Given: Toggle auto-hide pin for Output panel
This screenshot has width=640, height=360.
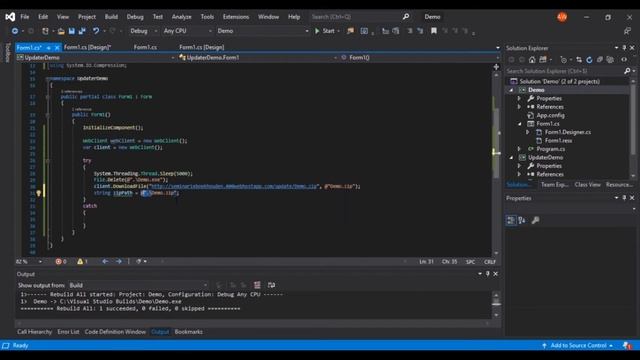Looking at the screenshot, I should coord(487,274).
